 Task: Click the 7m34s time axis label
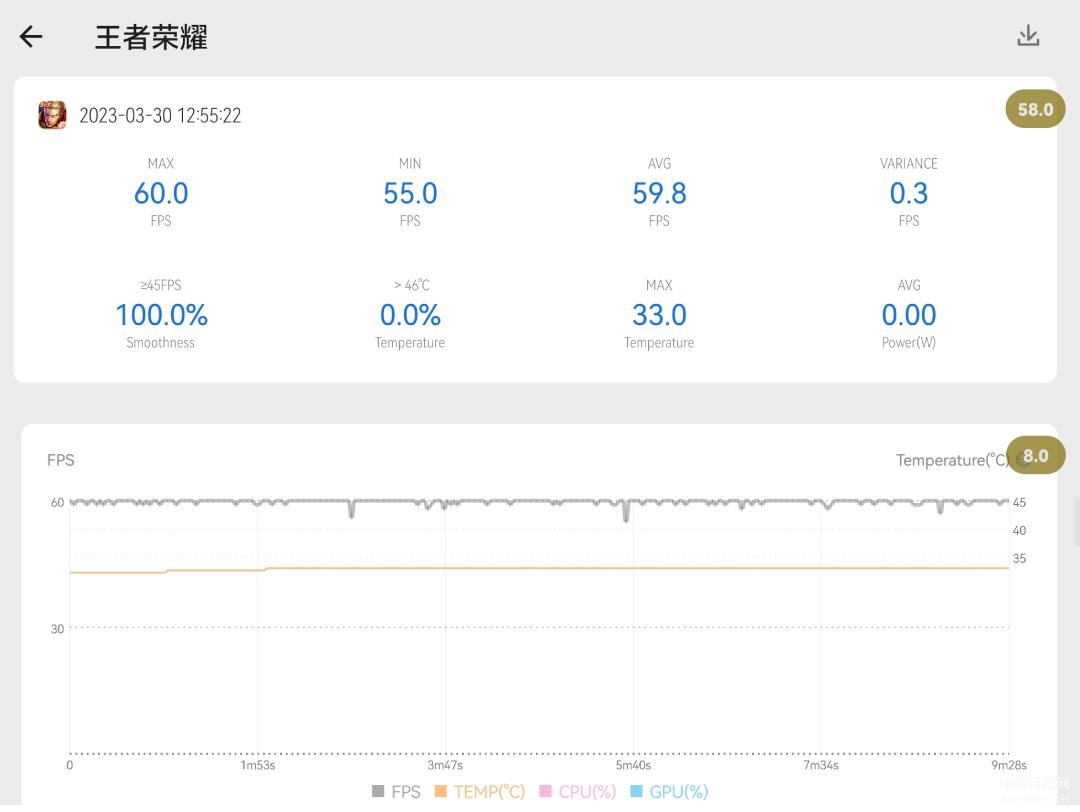(x=821, y=766)
